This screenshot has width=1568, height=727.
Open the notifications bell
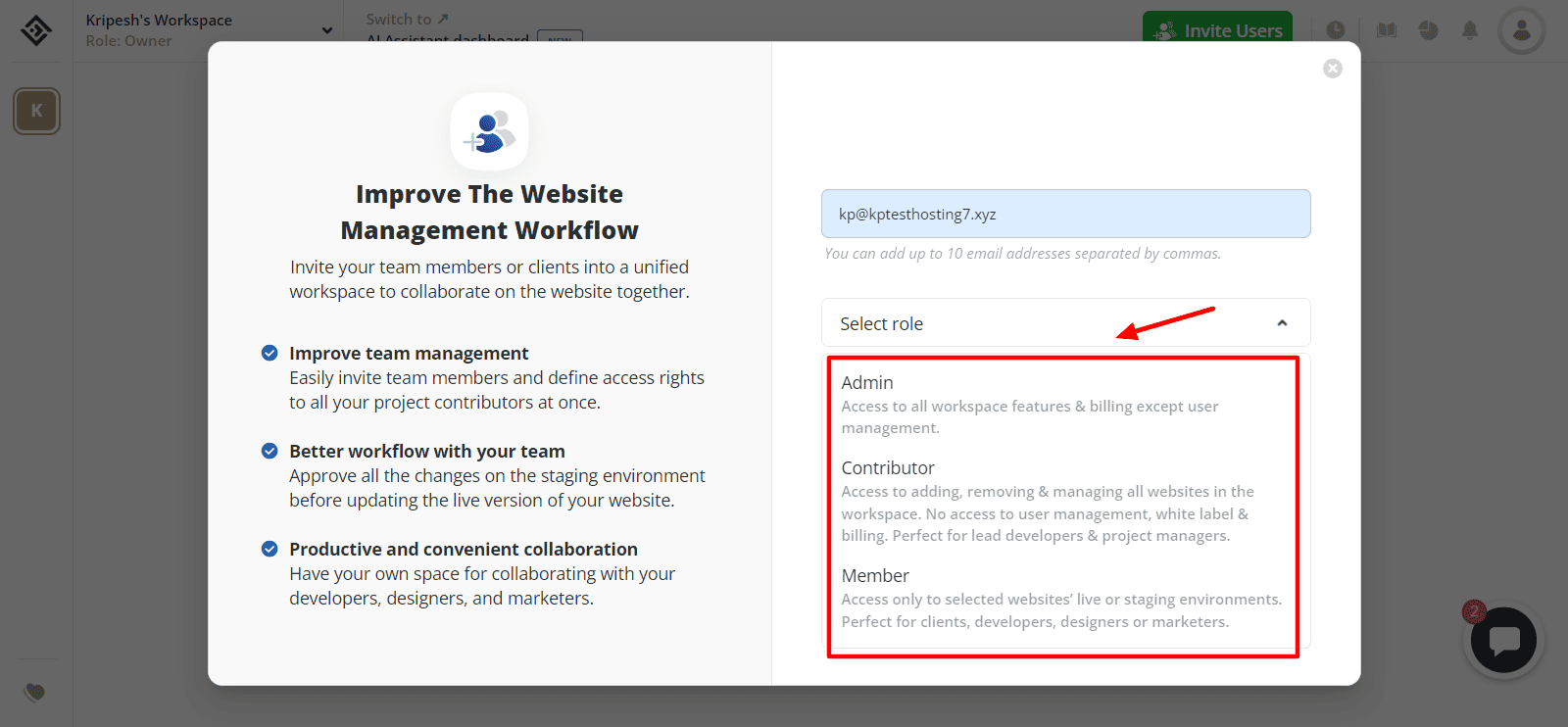point(1470,30)
